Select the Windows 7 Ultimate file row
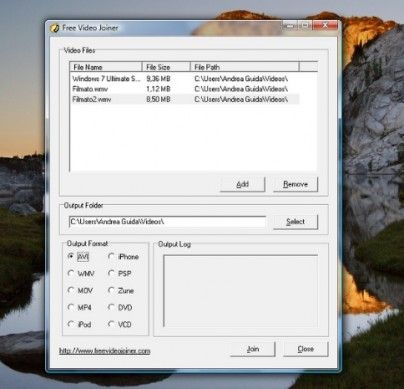The width and height of the screenshot is (404, 389). [185, 79]
